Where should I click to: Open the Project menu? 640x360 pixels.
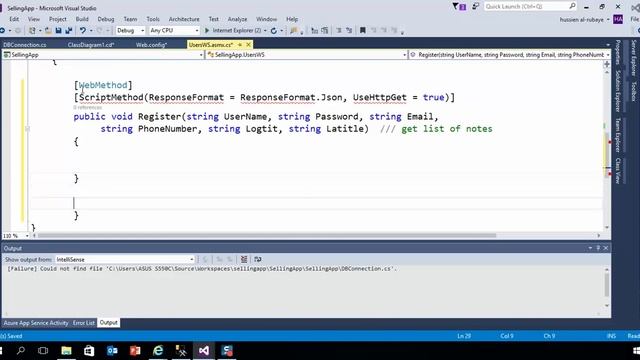coord(58,19)
